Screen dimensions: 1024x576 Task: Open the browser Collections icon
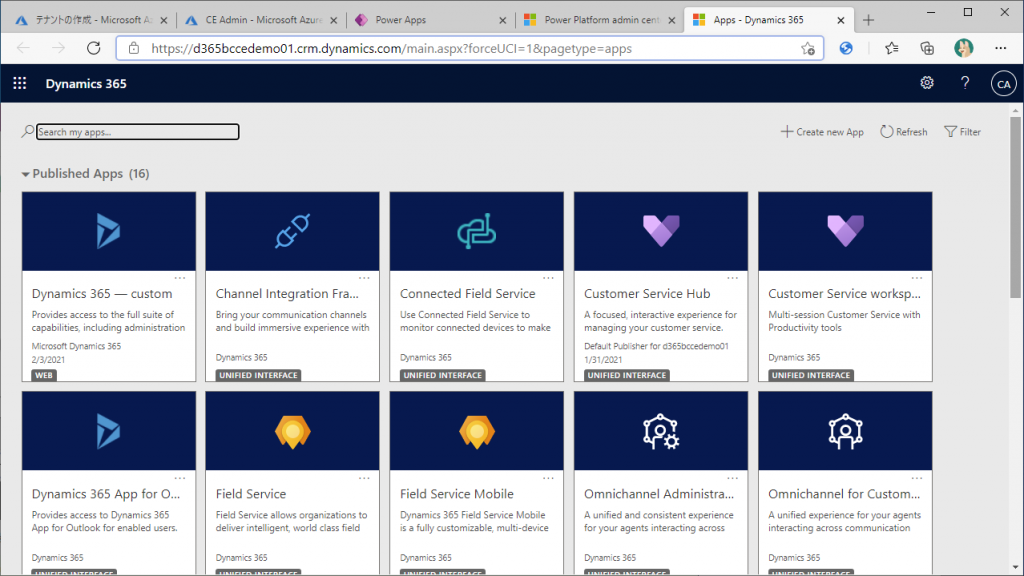927,48
